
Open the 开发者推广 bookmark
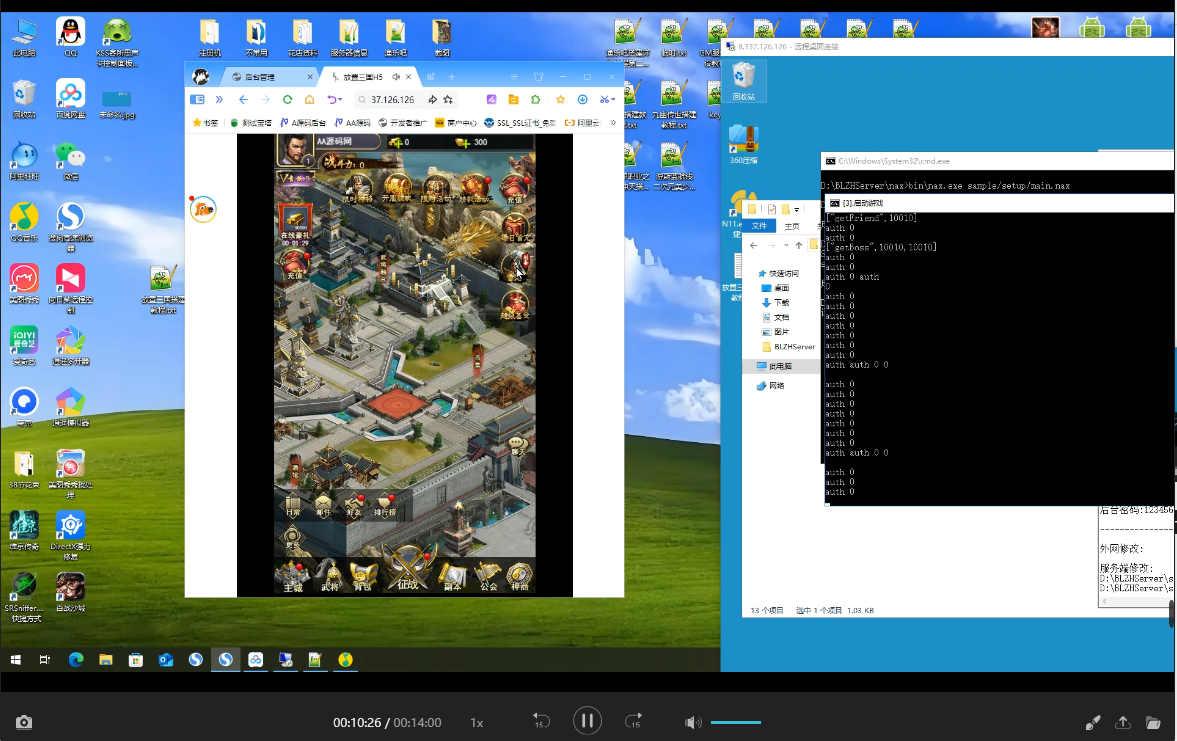point(402,122)
